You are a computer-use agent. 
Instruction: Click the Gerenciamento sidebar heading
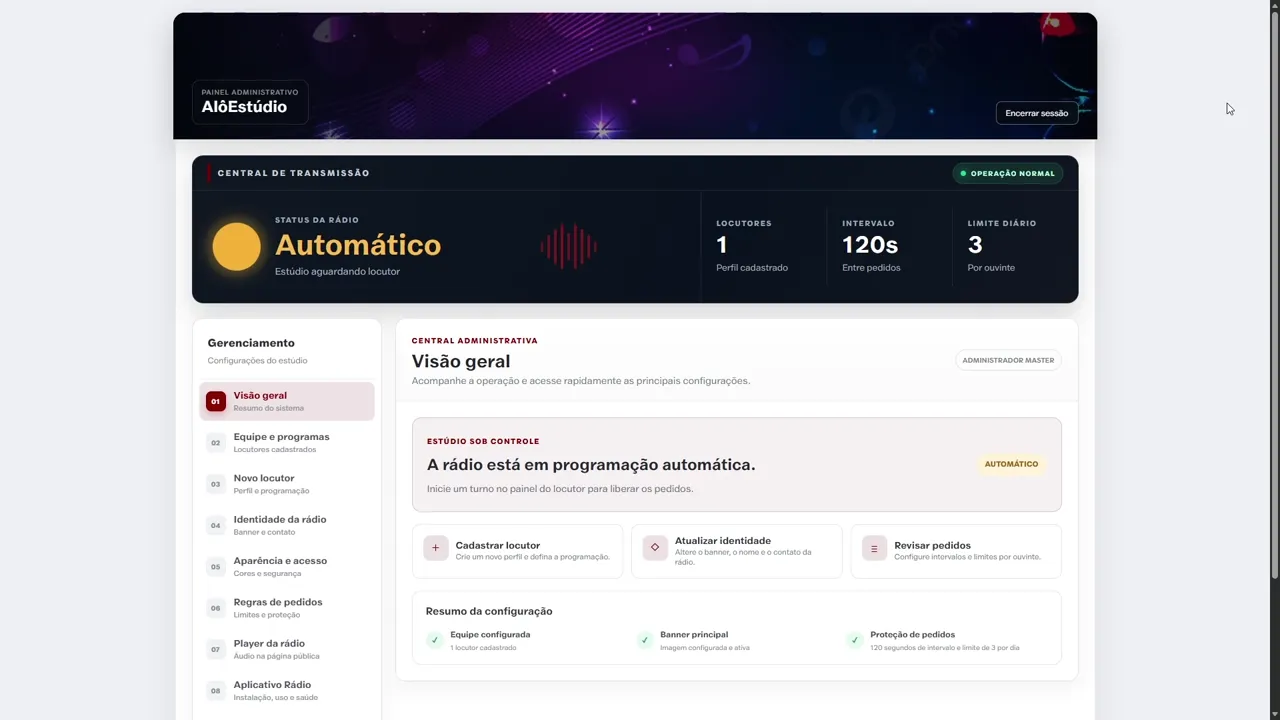pos(251,343)
